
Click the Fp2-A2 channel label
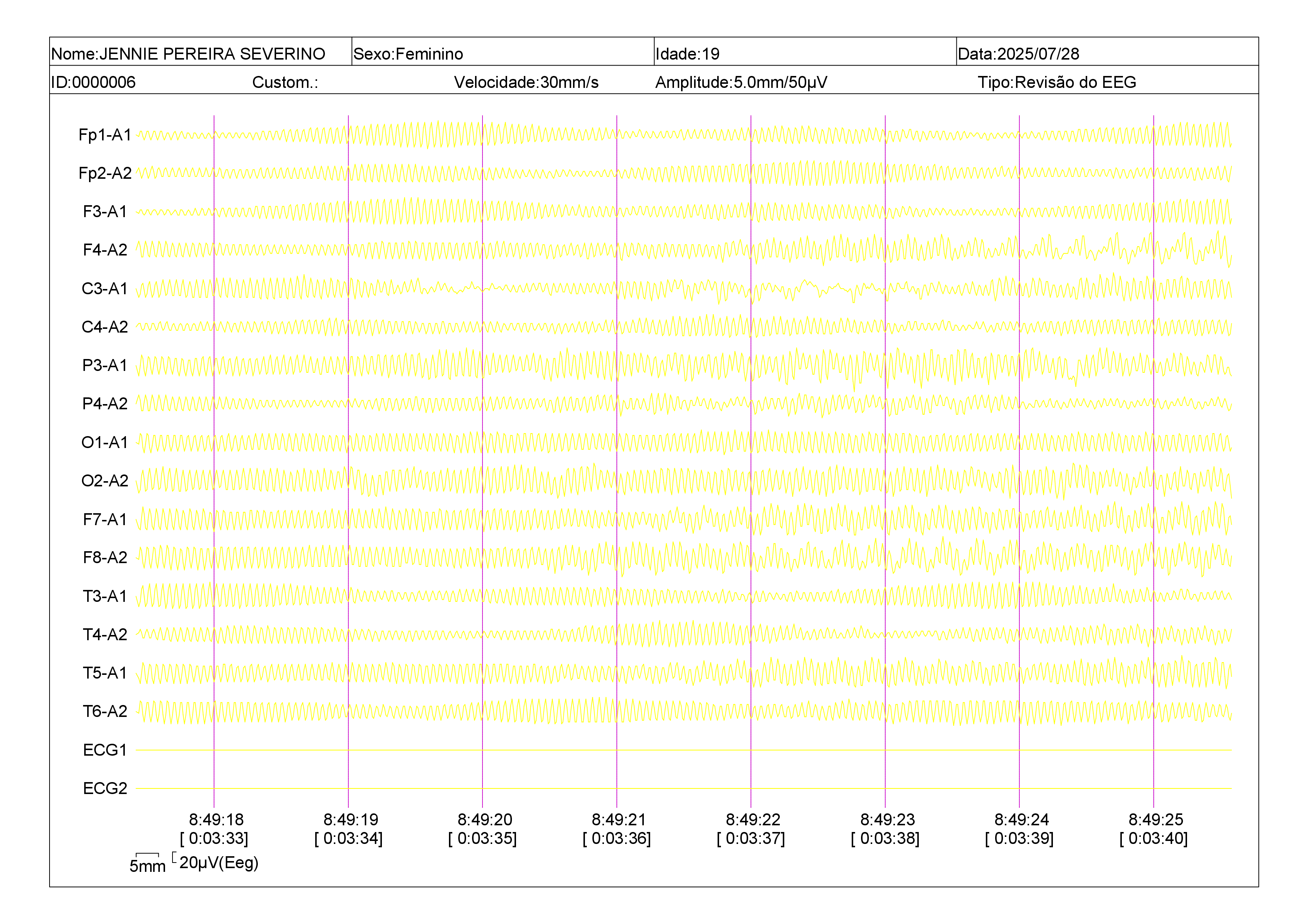click(x=105, y=173)
